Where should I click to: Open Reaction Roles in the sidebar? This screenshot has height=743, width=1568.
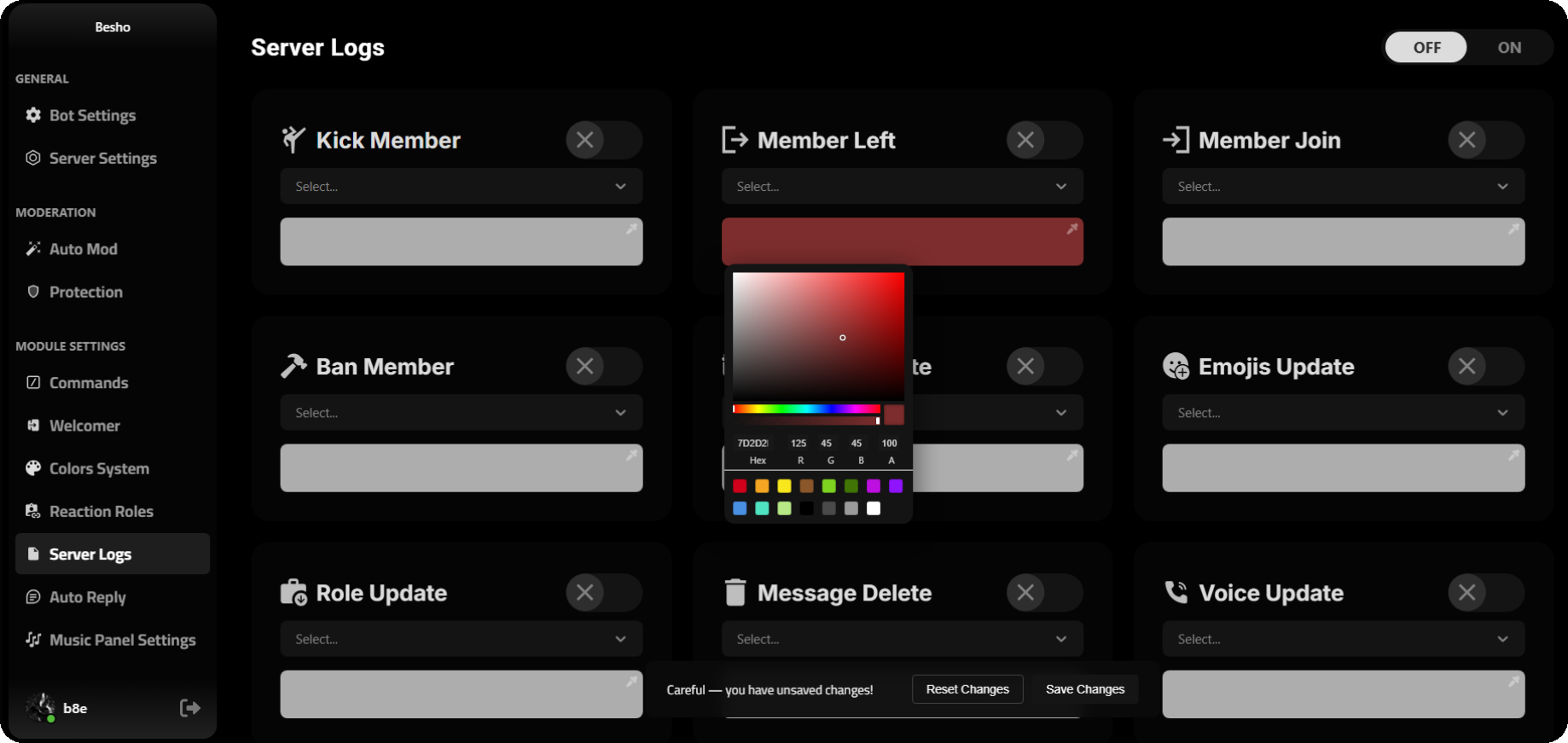101,512
